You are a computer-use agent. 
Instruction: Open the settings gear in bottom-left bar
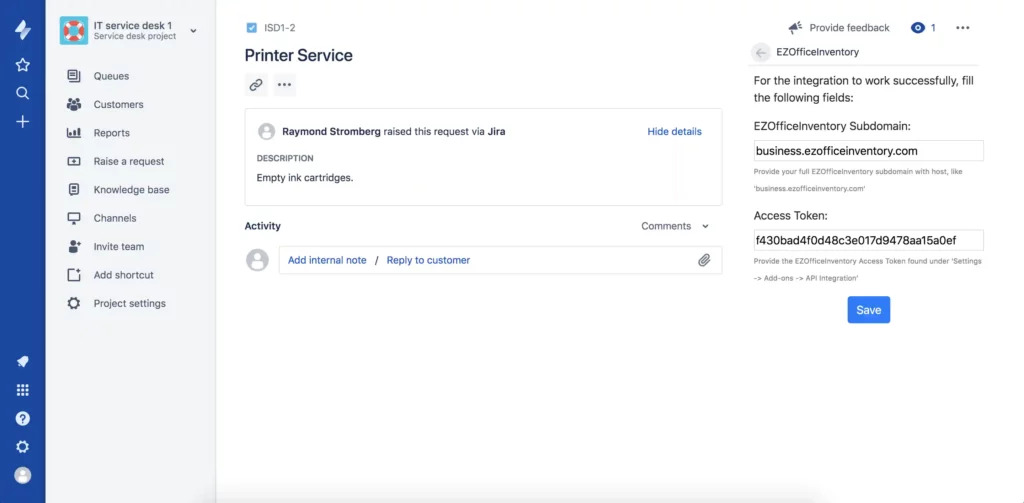(x=22, y=447)
